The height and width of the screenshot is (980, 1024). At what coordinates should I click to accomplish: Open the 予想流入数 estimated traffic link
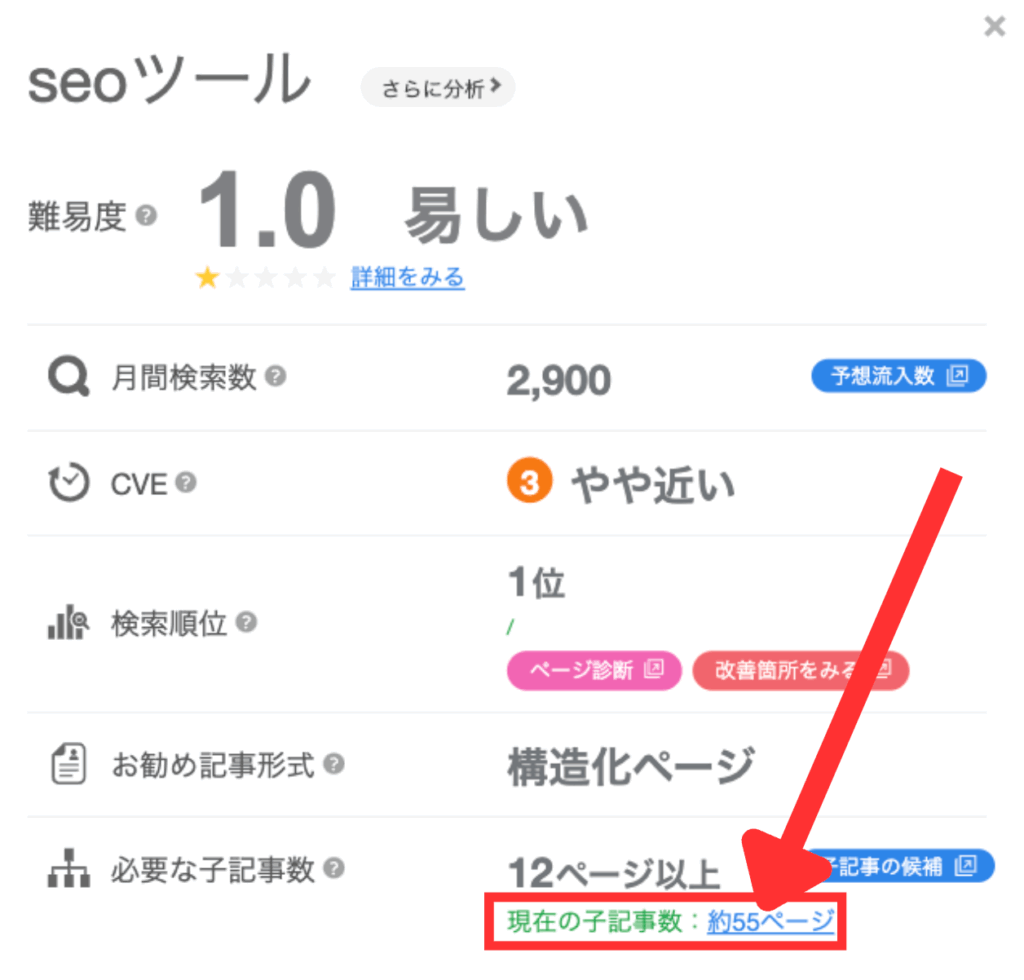[897, 376]
